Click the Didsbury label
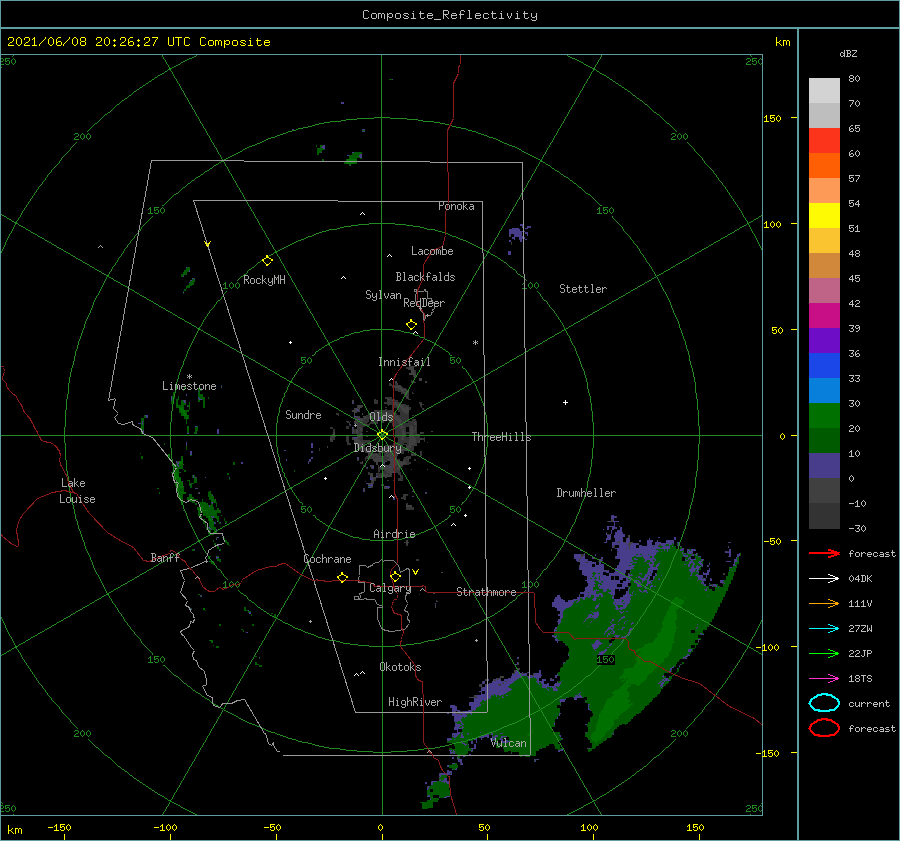 (x=378, y=448)
